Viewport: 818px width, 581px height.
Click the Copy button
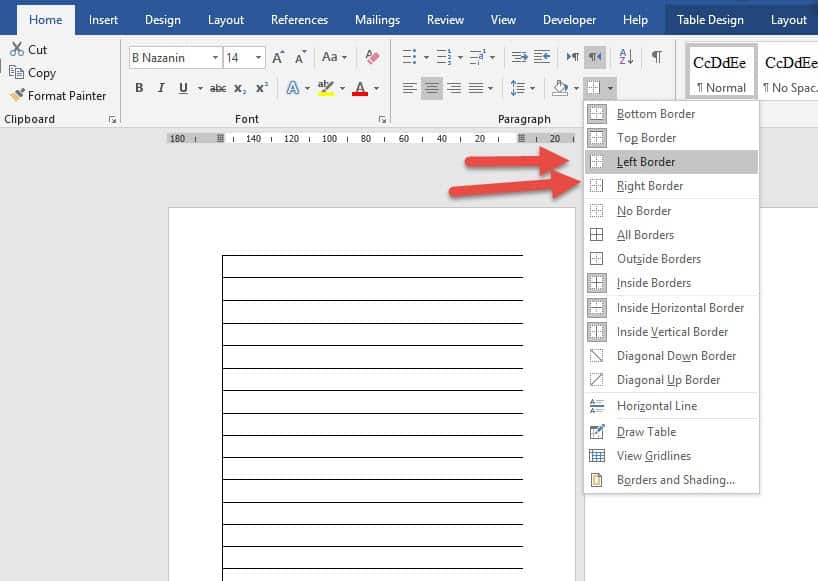click(41, 72)
